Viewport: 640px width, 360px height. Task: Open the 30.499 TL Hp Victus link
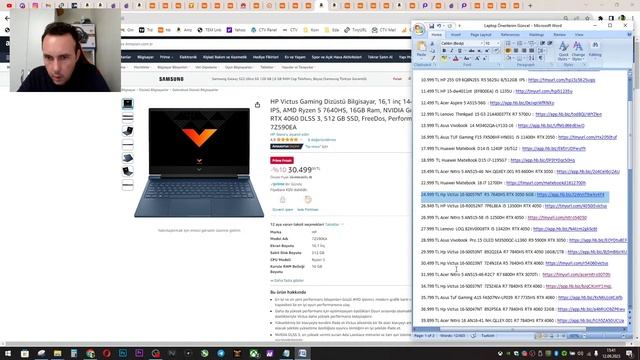tap(576, 263)
